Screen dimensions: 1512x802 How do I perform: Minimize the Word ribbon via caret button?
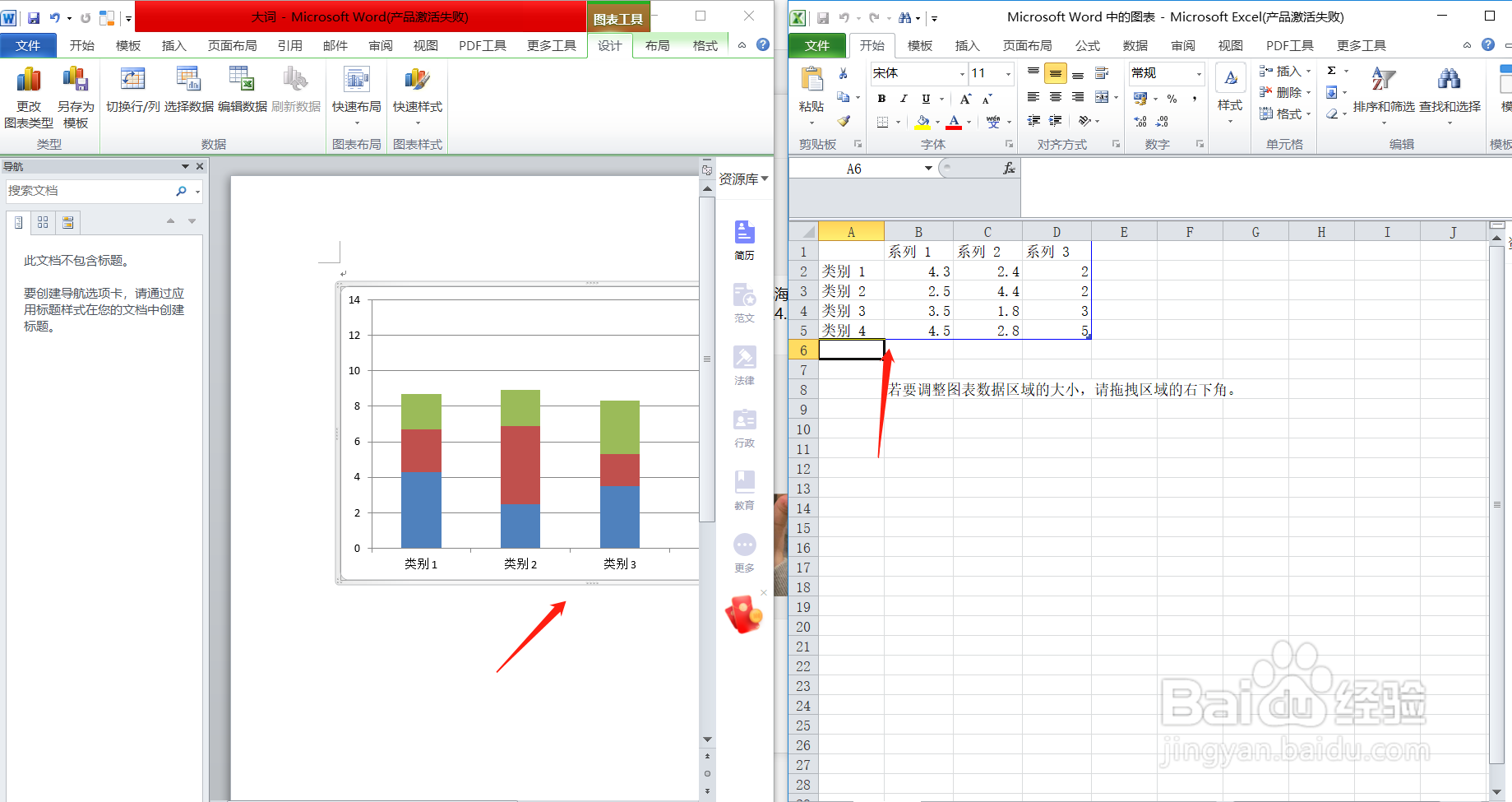pyautogui.click(x=742, y=45)
